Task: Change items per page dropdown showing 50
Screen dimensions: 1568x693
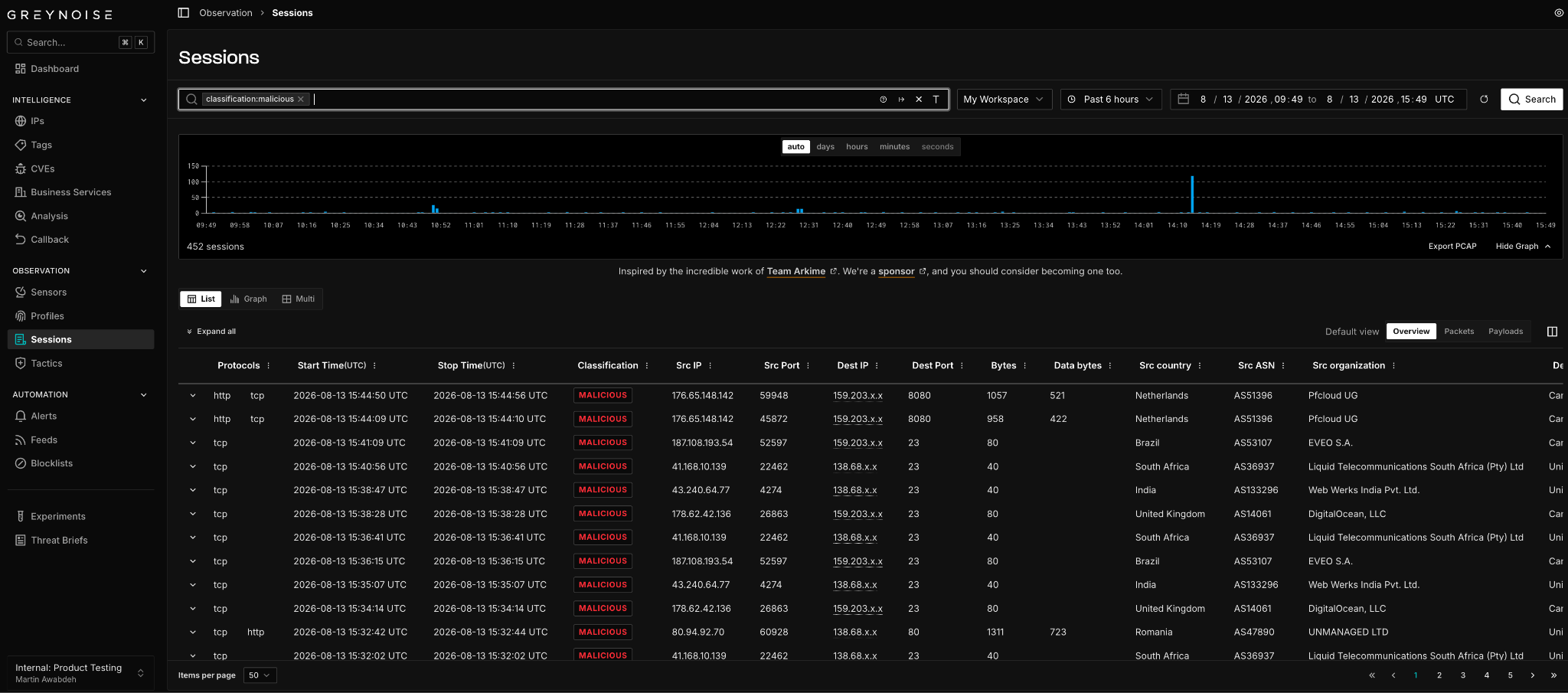Action: (x=260, y=675)
